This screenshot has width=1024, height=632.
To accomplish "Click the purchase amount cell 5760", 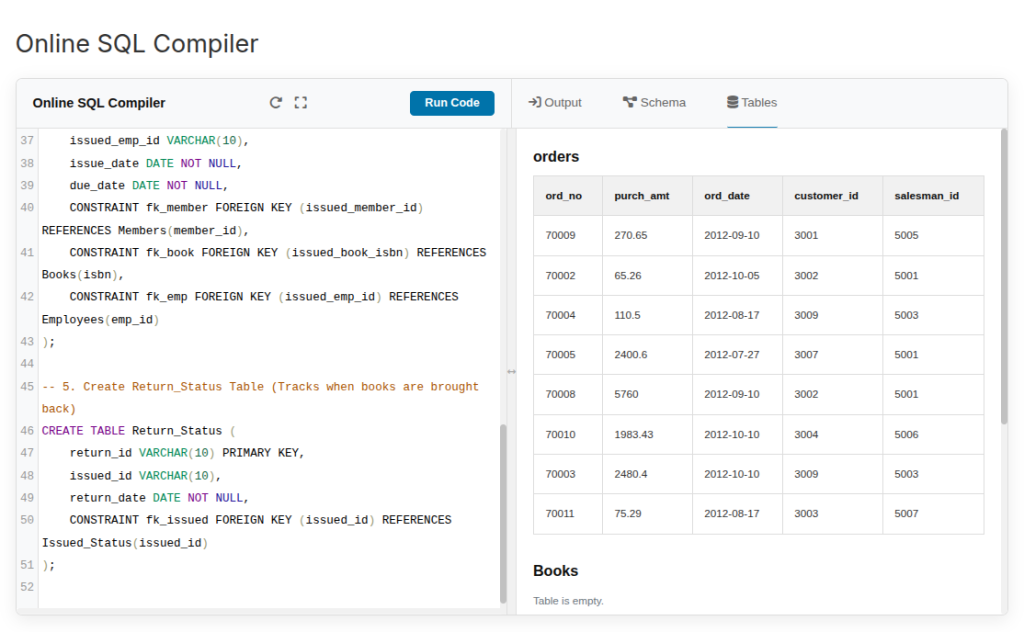I will [627, 395].
